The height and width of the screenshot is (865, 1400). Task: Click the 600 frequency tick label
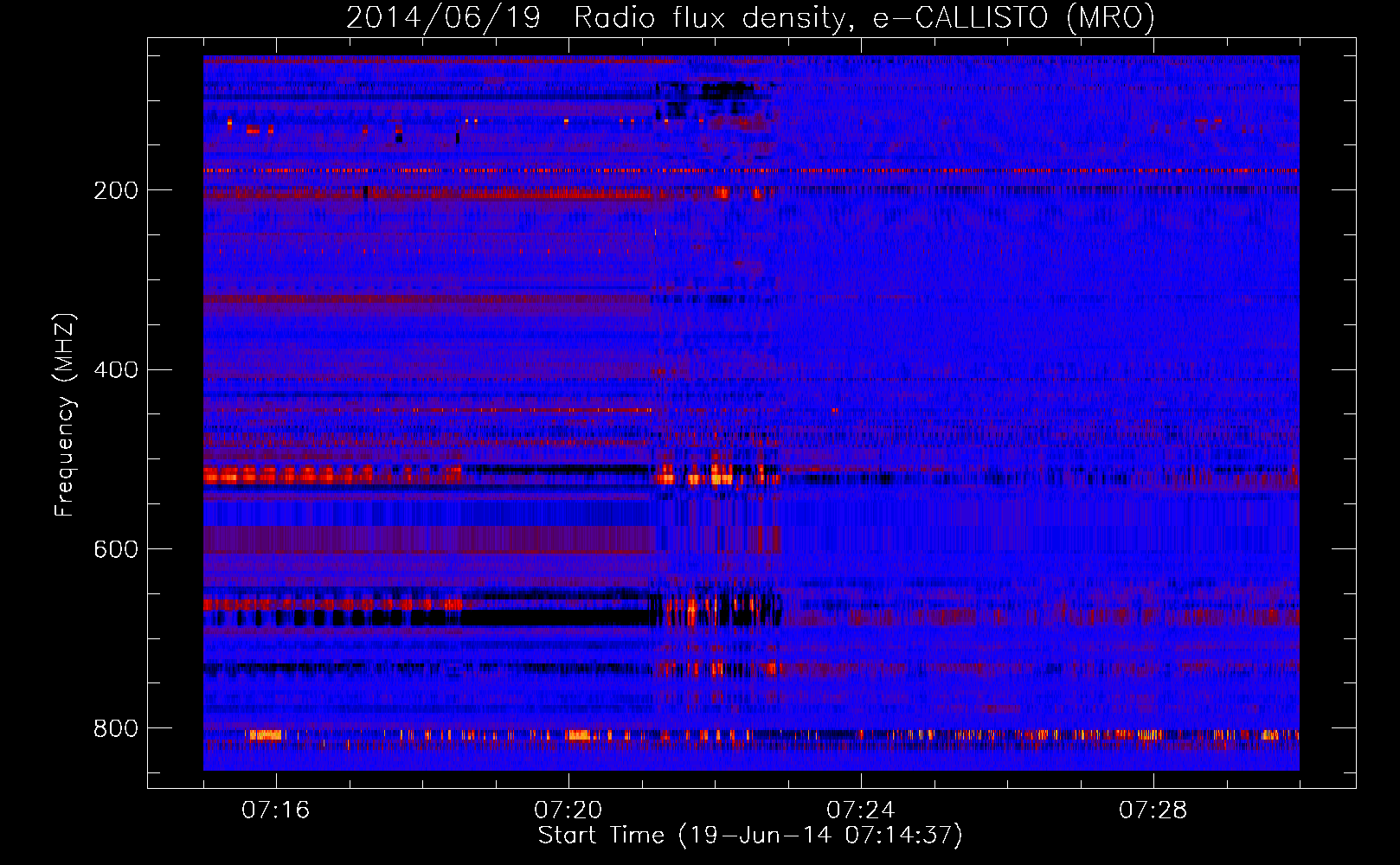click(x=116, y=550)
